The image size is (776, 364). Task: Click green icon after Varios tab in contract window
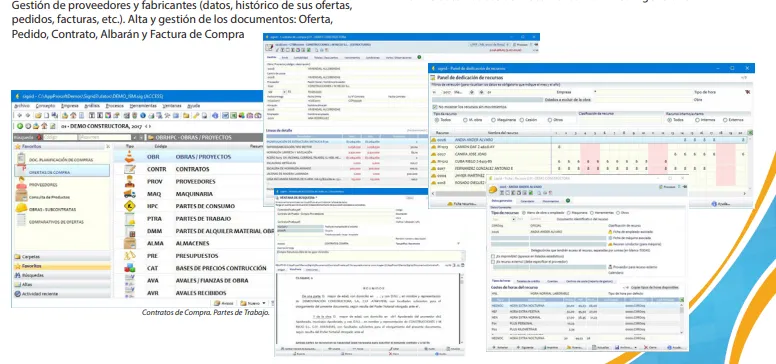pyautogui.click(x=419, y=57)
